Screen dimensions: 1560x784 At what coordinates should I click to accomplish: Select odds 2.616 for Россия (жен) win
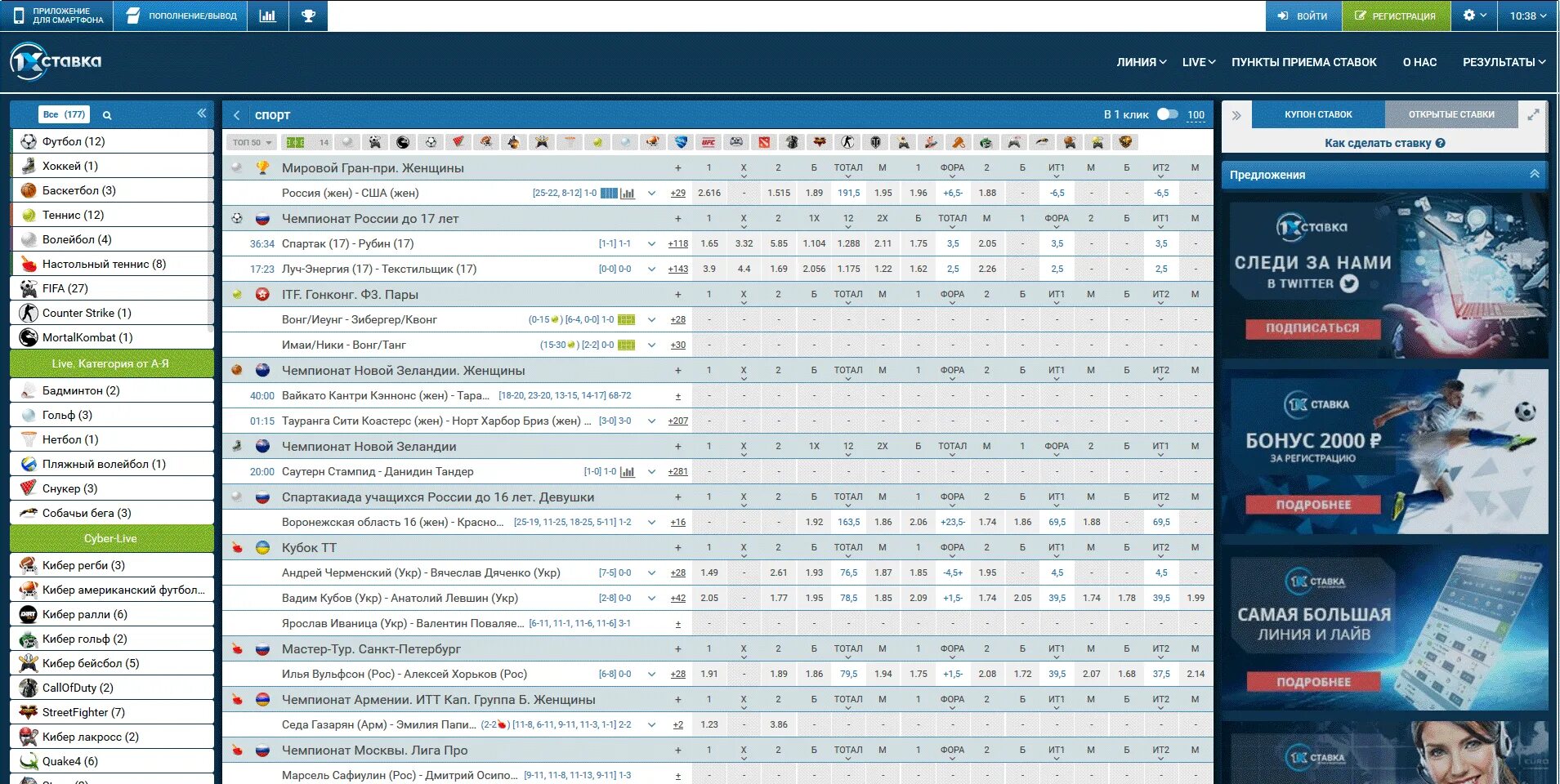[709, 194]
